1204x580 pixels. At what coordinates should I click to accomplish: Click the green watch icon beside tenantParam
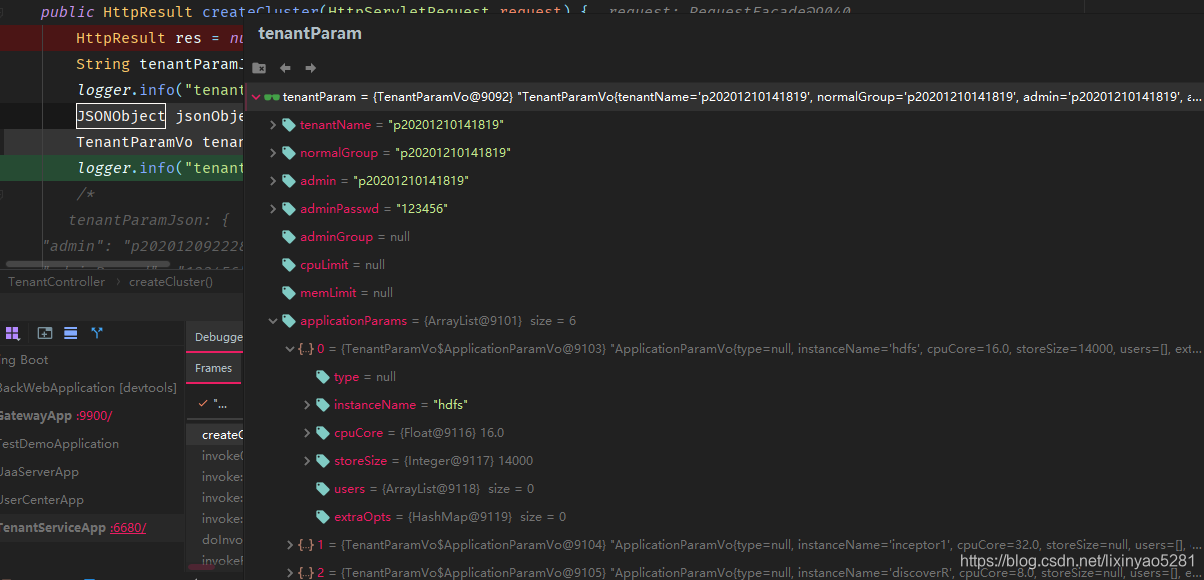[271, 97]
